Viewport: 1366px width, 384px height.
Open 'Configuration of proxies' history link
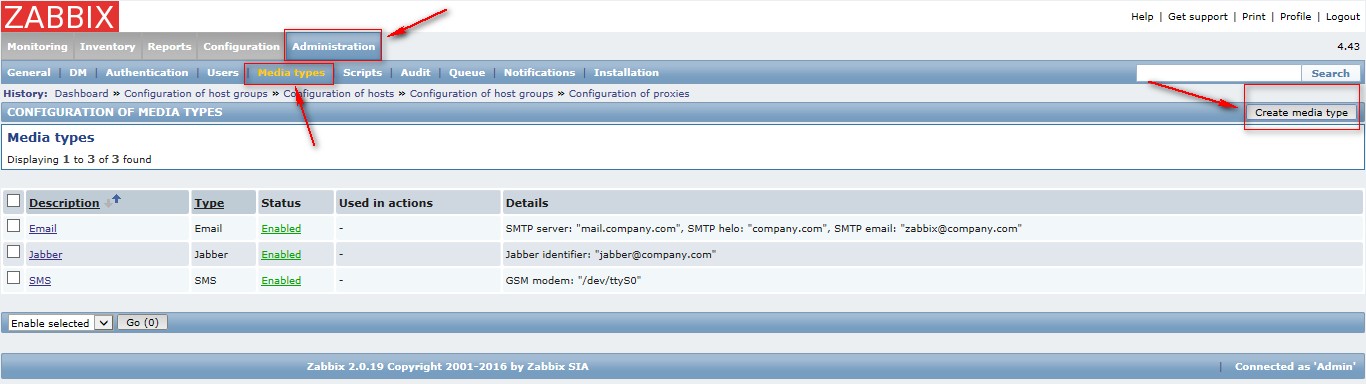(629, 93)
